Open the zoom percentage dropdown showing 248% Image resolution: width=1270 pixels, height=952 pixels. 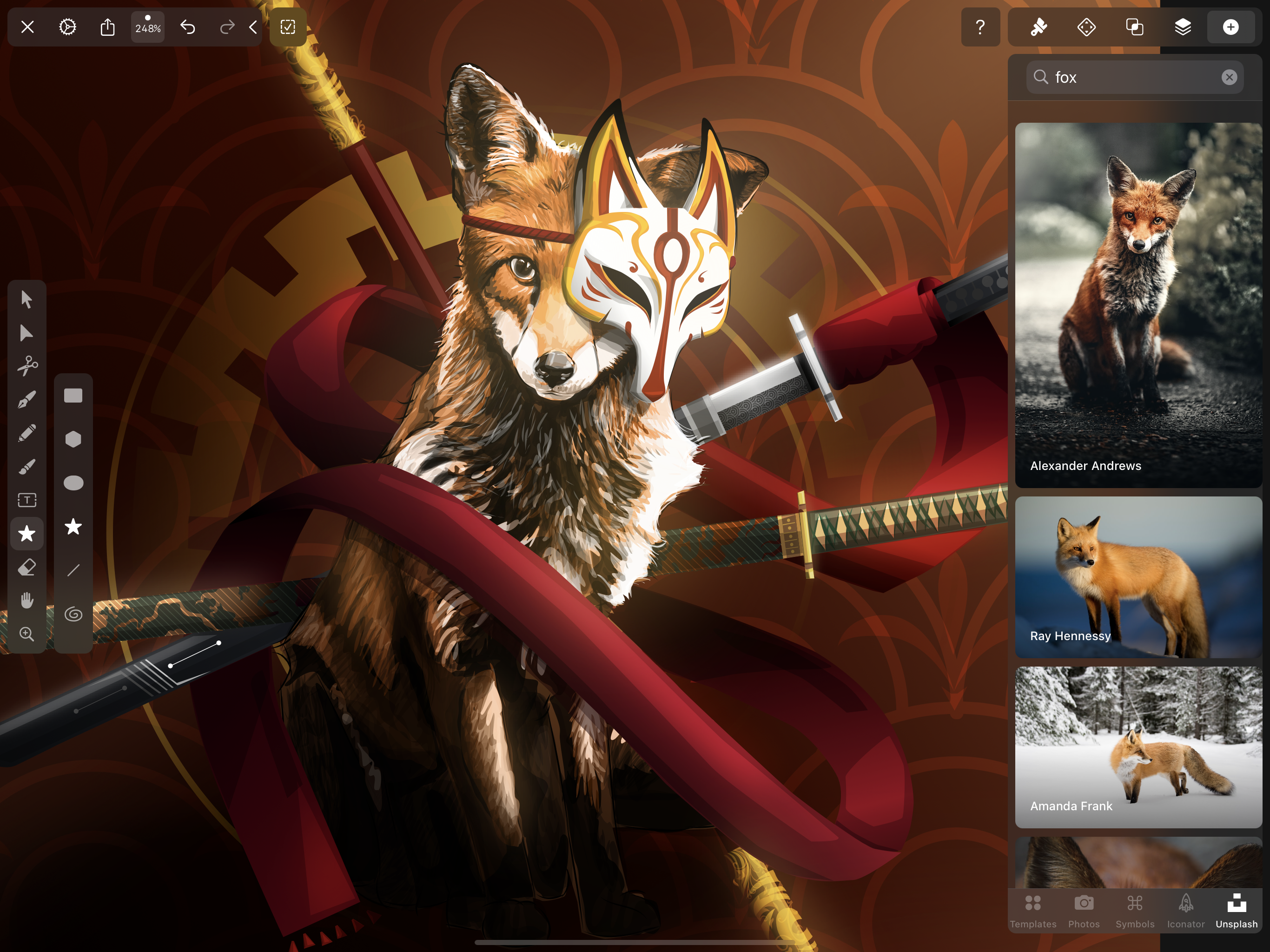click(147, 26)
